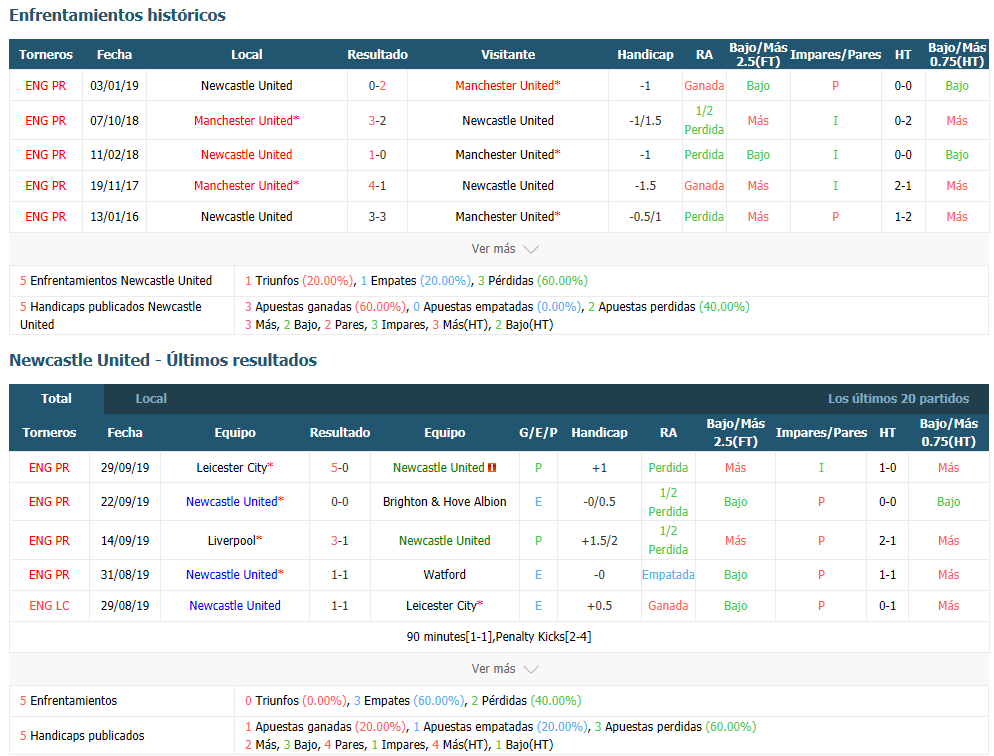Click result 5-0 Leicester vs Newcastle
Screen dimensions: 994x756
pos(340,468)
